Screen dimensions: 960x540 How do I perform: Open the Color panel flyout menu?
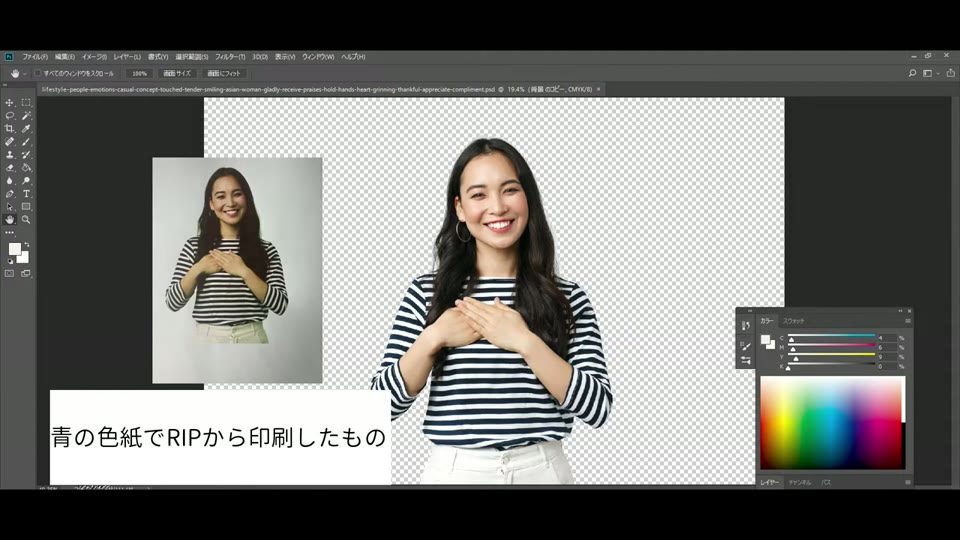[x=907, y=321]
